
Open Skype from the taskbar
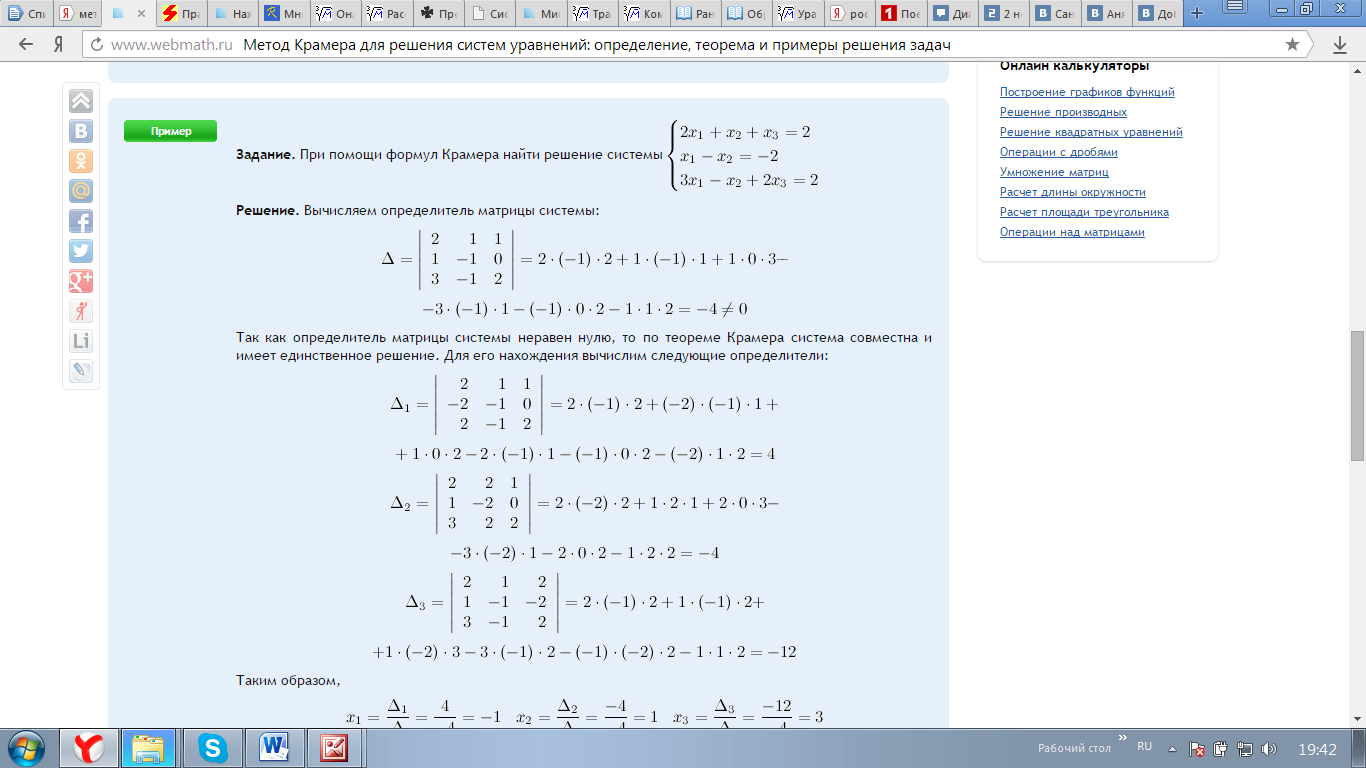pyautogui.click(x=211, y=748)
